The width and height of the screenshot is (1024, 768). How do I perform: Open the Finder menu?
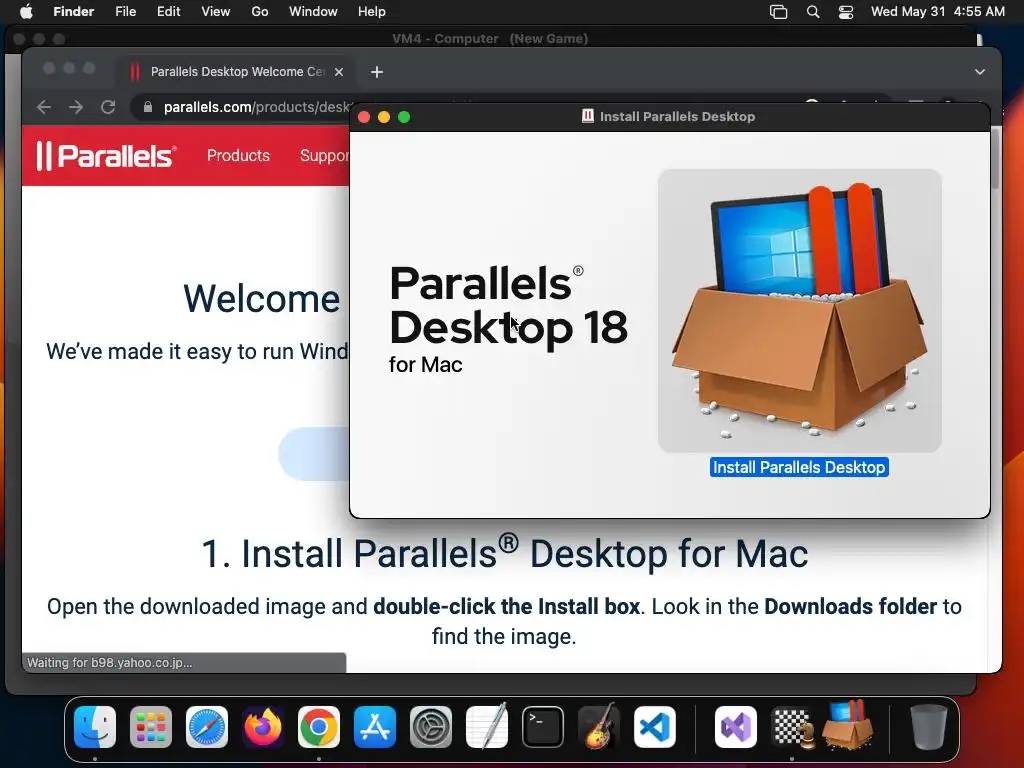click(74, 12)
